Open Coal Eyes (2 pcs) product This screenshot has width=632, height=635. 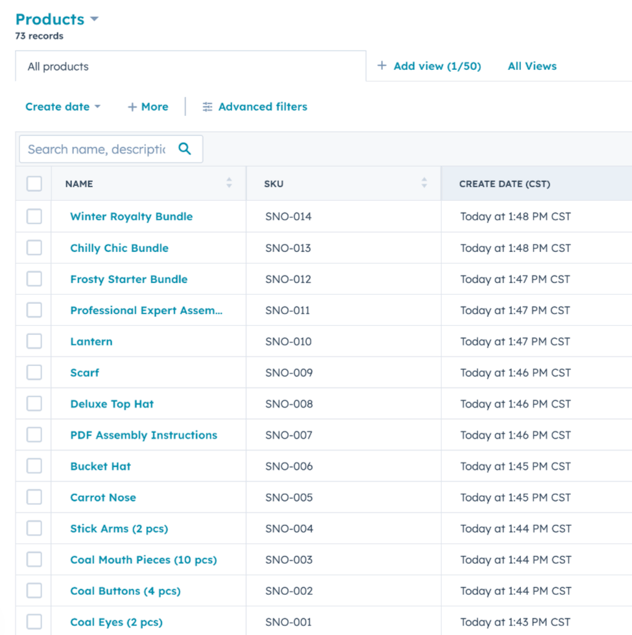click(116, 622)
